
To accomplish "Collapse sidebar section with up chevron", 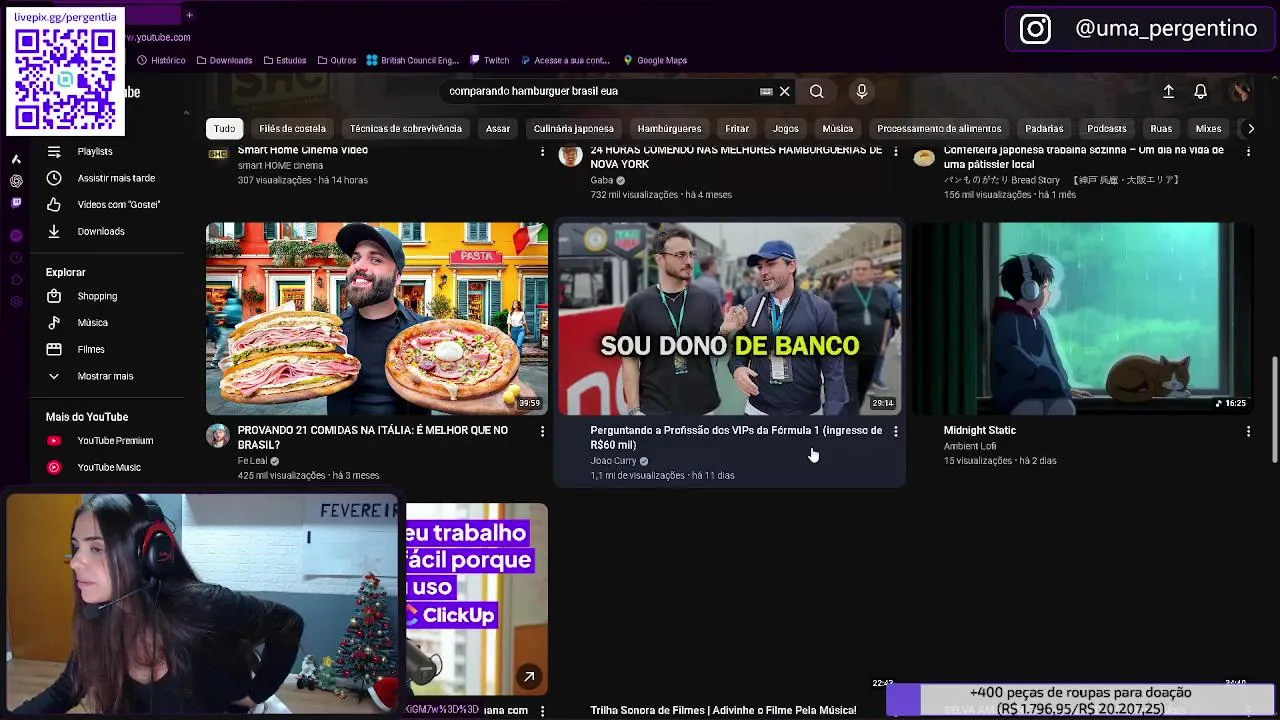I will pos(186,113).
